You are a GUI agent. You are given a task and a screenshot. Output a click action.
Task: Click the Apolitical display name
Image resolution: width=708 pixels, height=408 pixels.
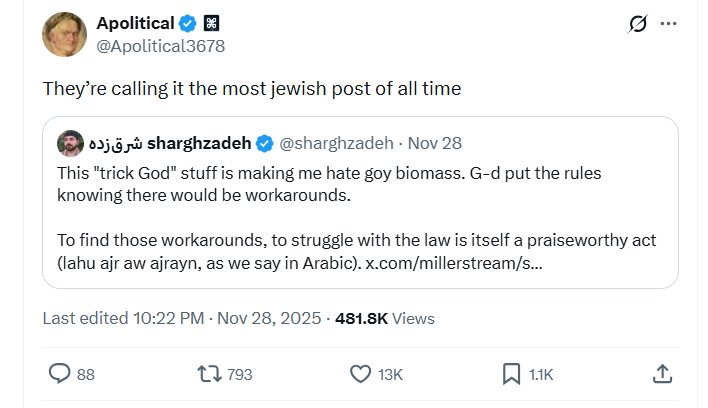pos(134,23)
